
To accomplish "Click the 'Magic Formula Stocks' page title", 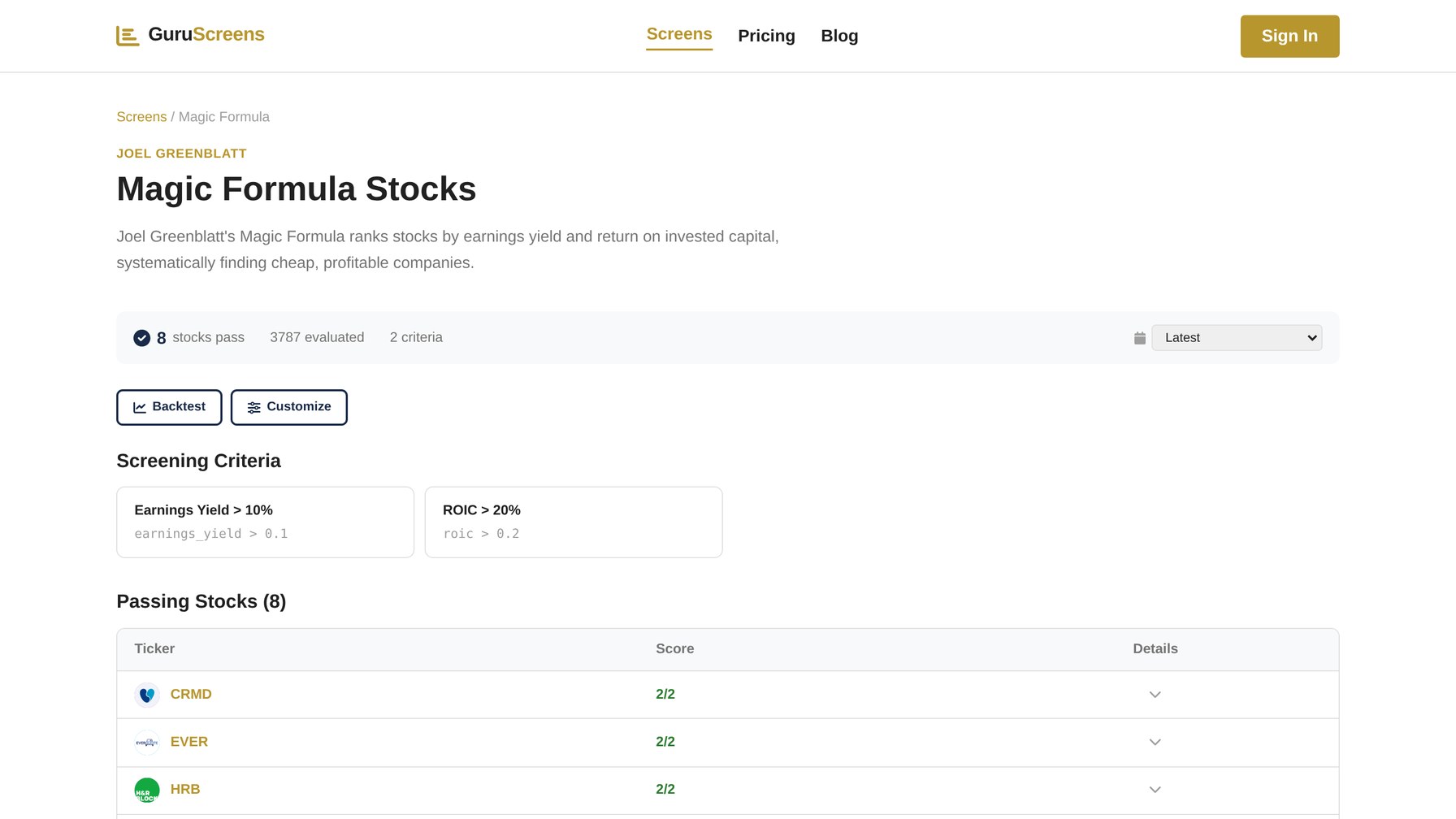I will [x=296, y=188].
